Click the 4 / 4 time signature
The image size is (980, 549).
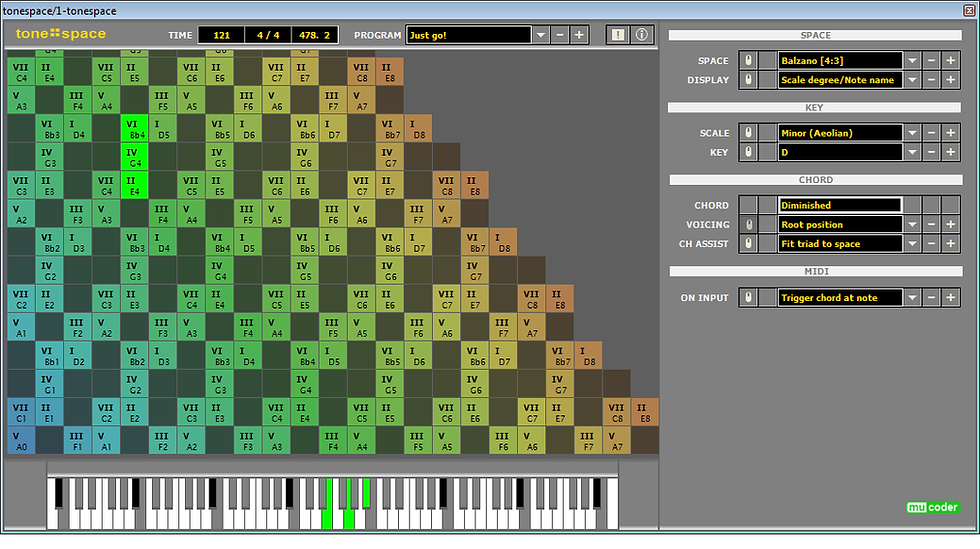click(268, 35)
